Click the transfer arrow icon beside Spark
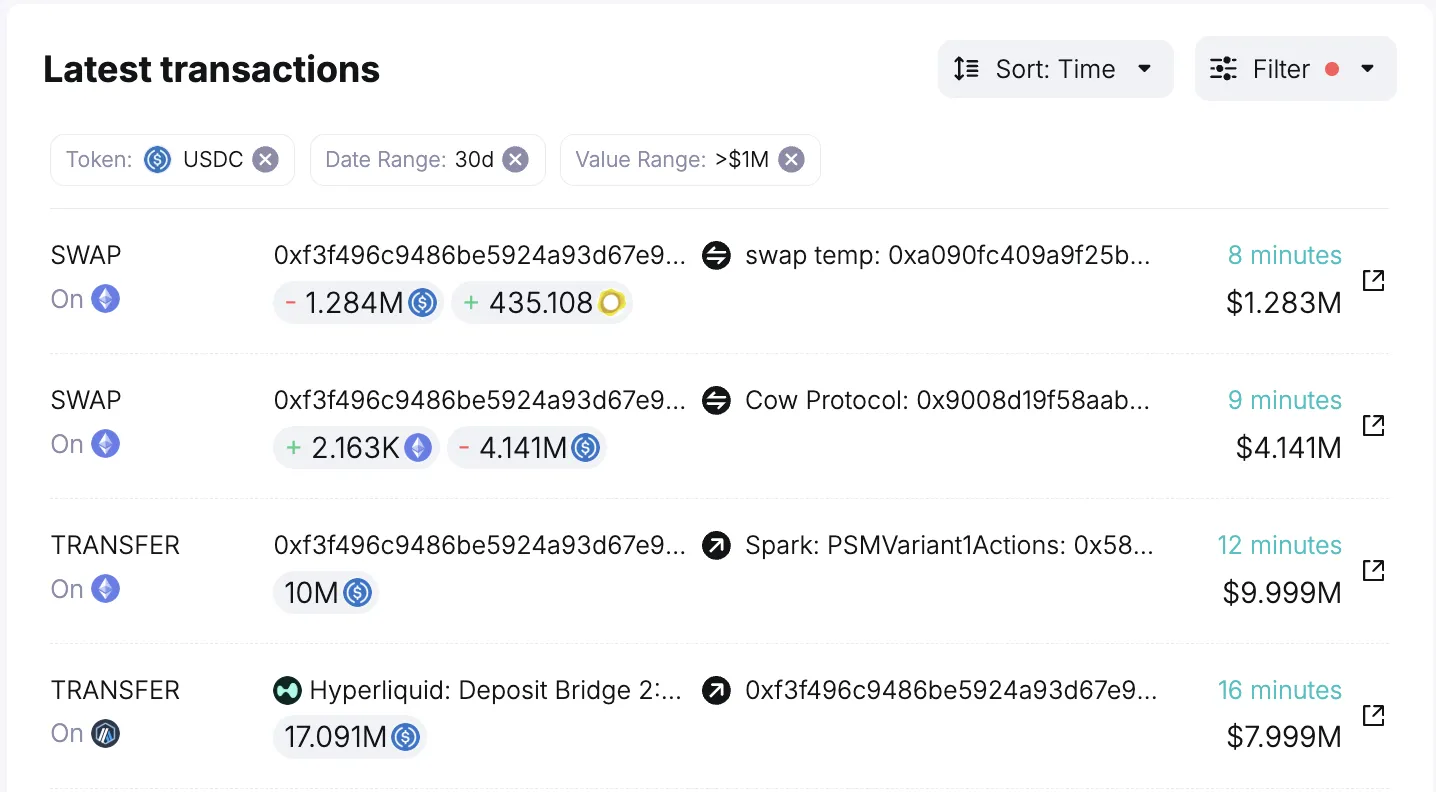The width and height of the screenshot is (1436, 792). [x=716, y=546]
